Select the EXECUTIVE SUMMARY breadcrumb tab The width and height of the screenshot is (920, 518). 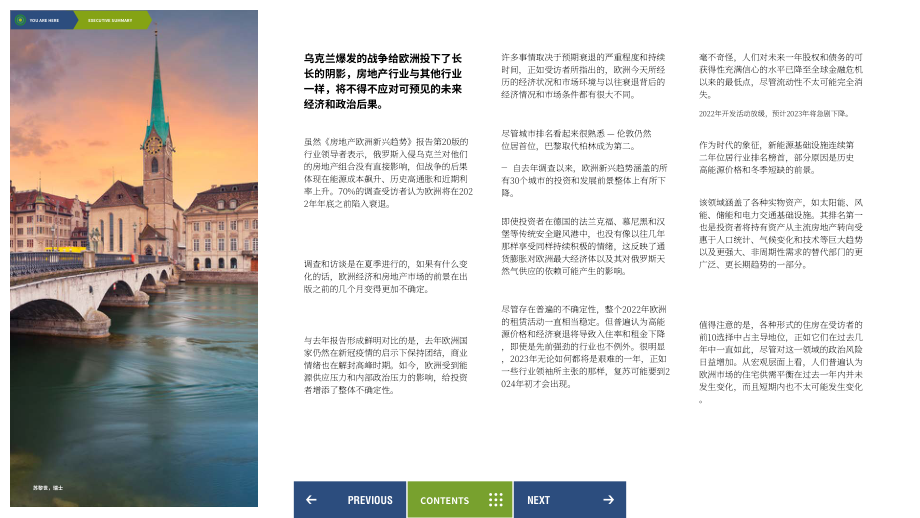pyautogui.click(x=110, y=21)
